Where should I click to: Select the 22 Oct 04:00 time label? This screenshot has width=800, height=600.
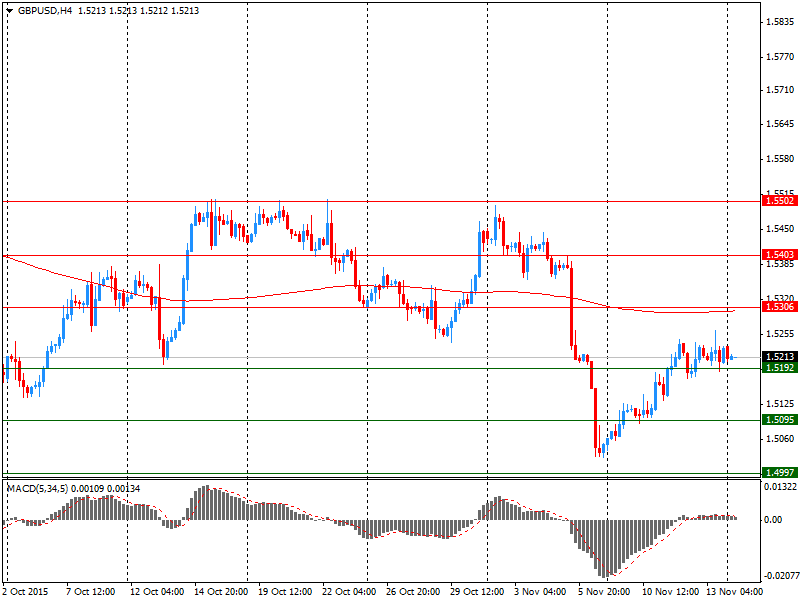(x=349, y=592)
